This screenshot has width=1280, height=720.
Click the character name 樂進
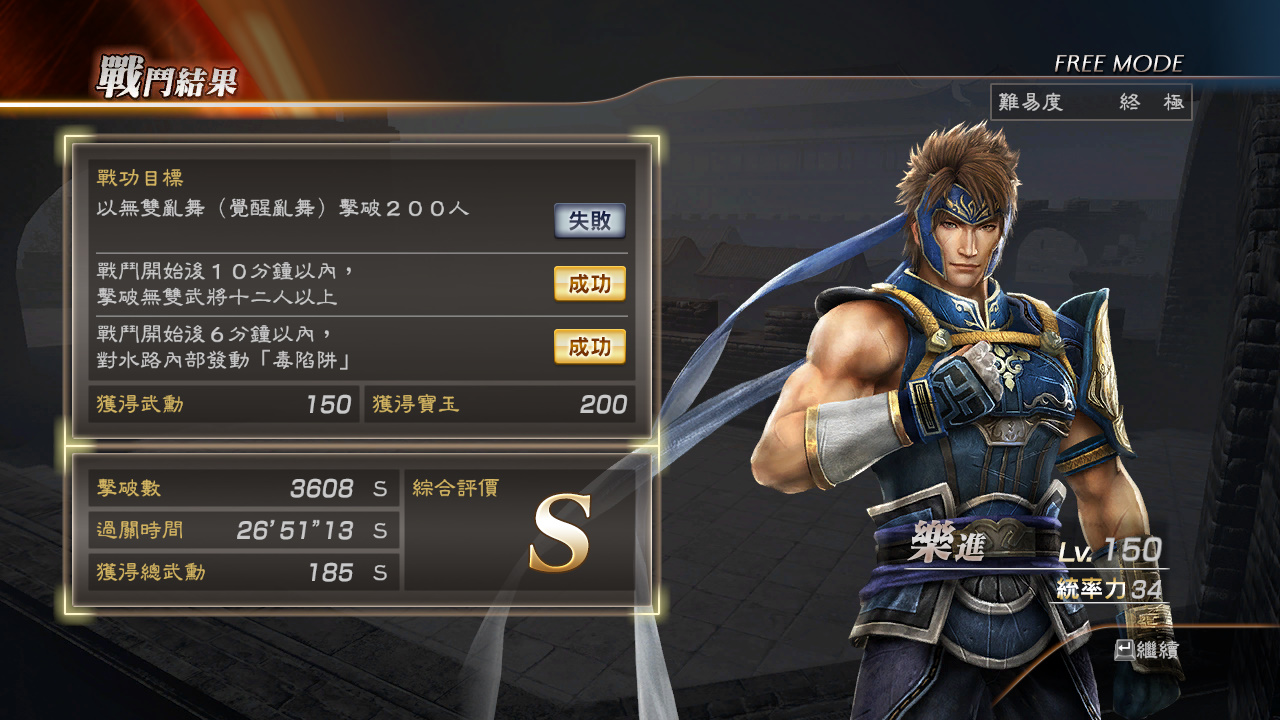tap(947, 542)
